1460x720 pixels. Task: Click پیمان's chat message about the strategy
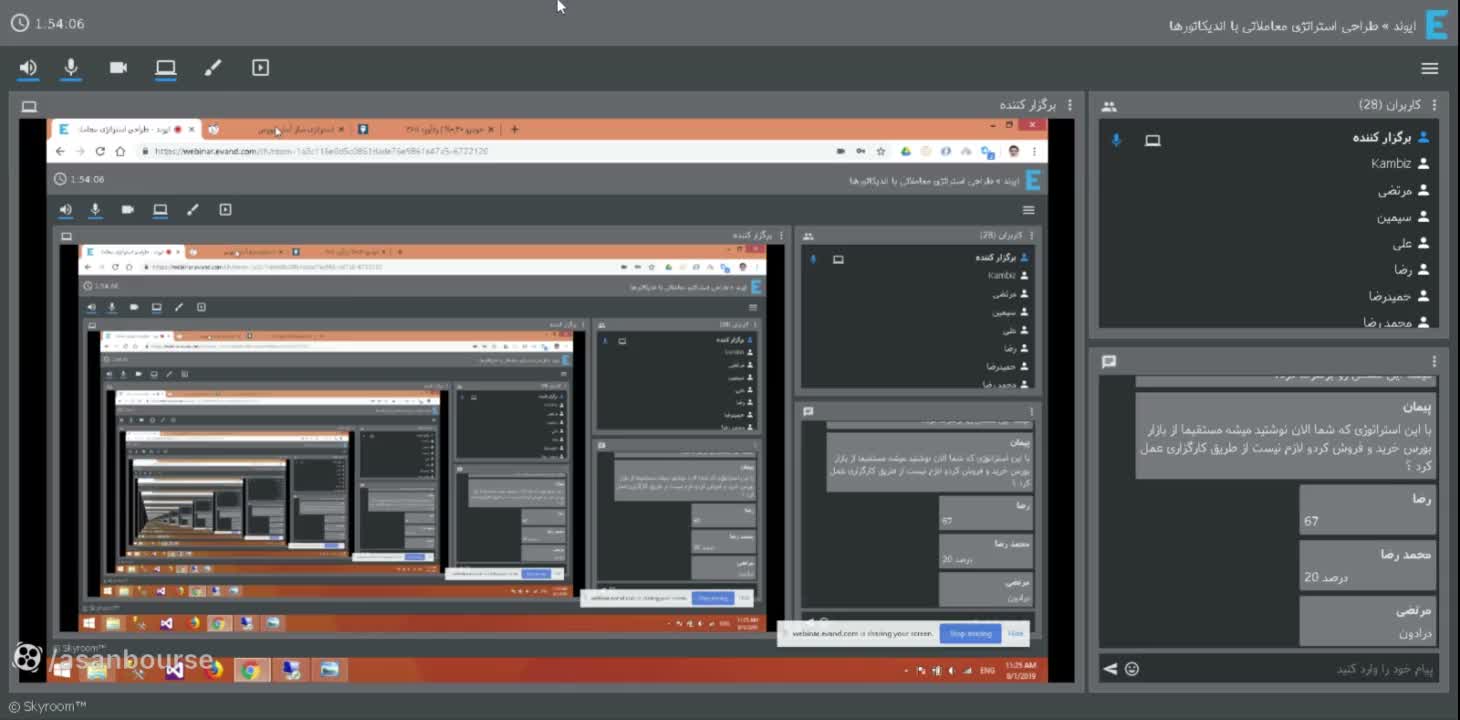(1286, 435)
